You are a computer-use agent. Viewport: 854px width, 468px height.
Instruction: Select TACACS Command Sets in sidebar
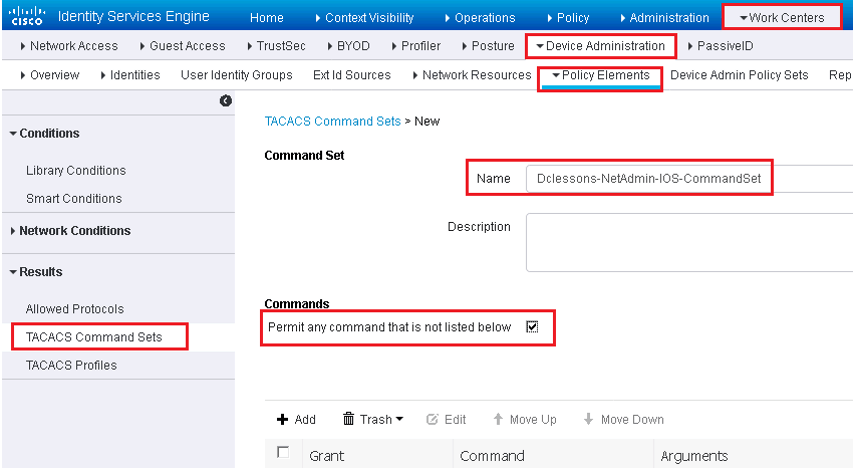(x=94, y=337)
